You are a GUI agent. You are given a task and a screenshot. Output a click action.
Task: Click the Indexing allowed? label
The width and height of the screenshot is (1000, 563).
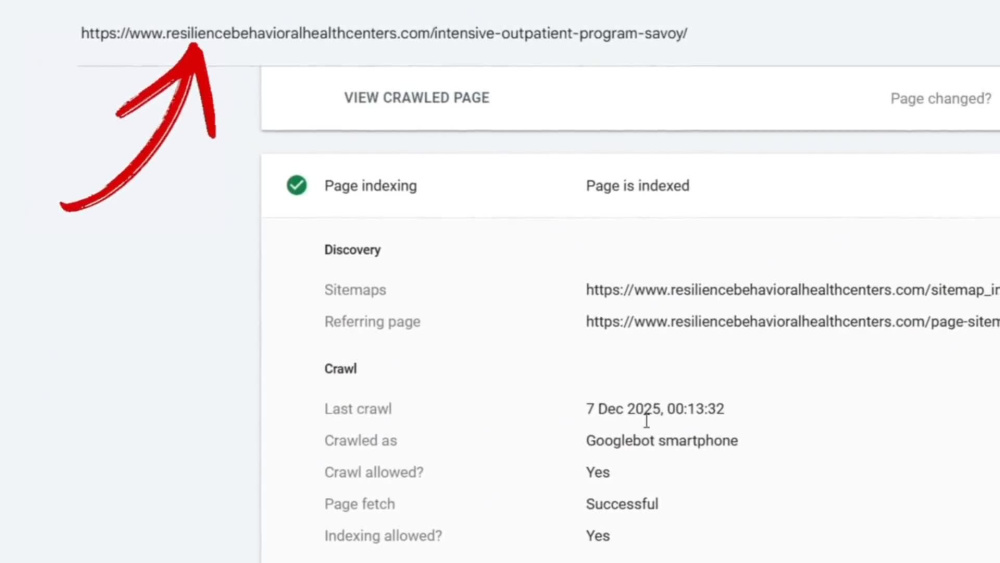(383, 536)
